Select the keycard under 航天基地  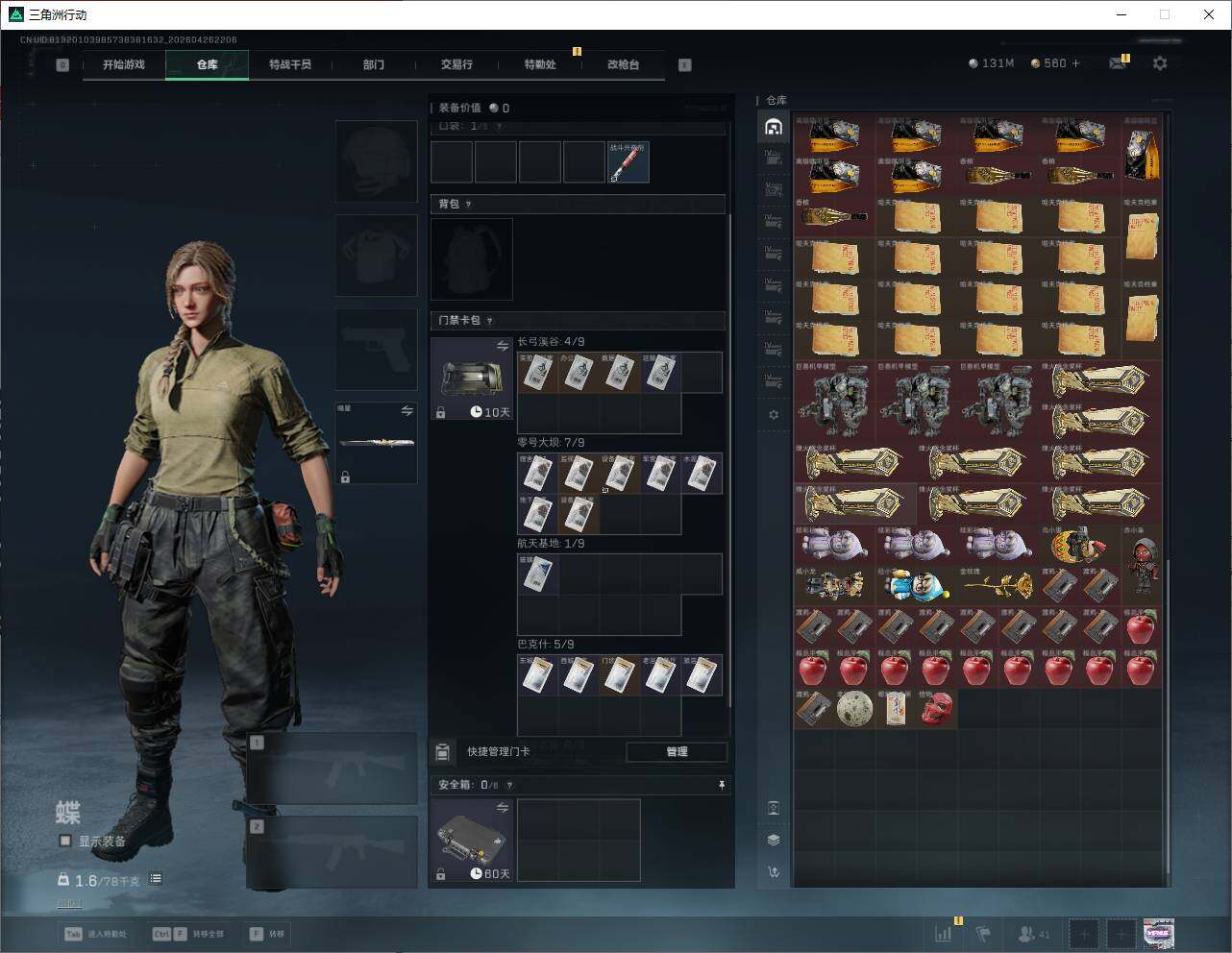(x=538, y=574)
